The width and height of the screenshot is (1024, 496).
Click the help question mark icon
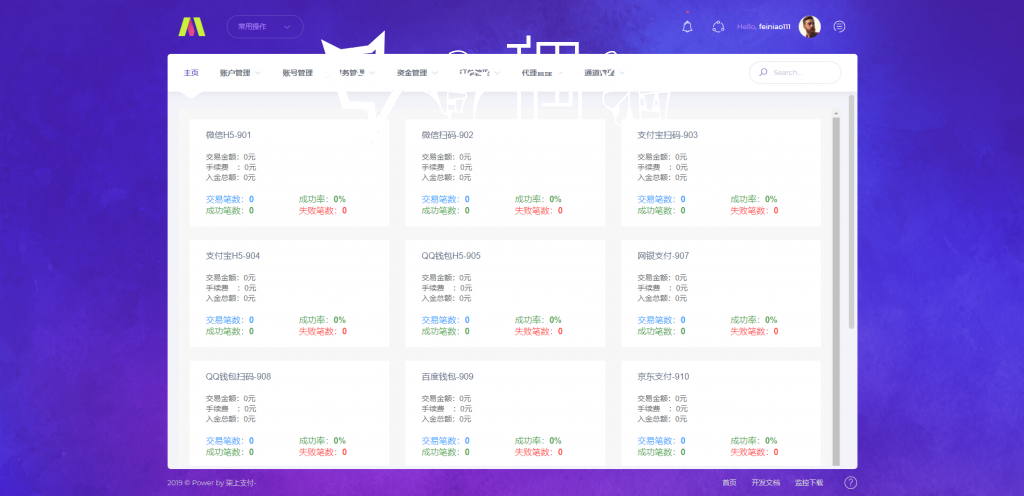coord(850,482)
